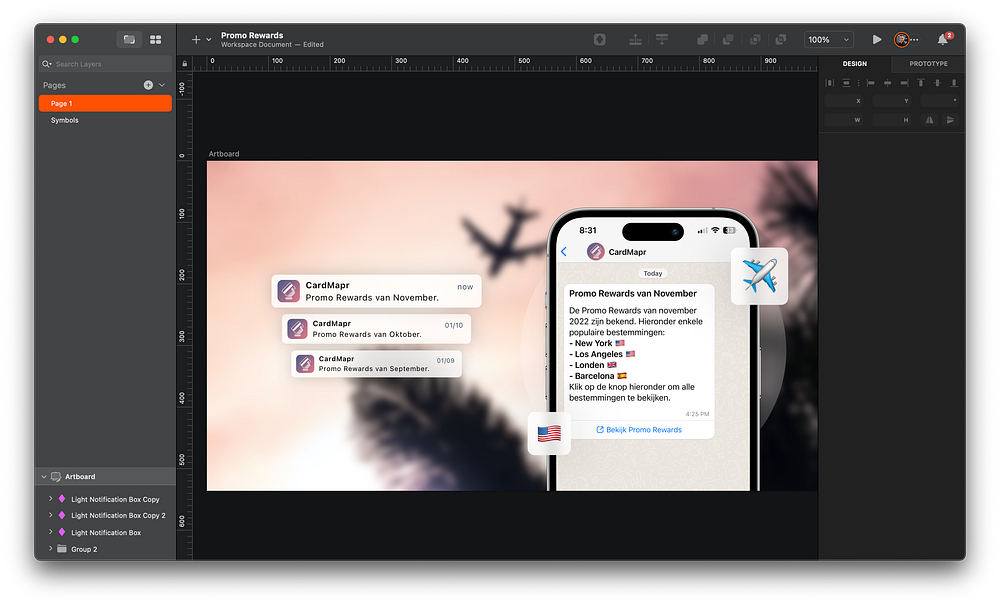1000x606 pixels.
Task: Select the September notification card on canvas
Action: click(x=376, y=364)
